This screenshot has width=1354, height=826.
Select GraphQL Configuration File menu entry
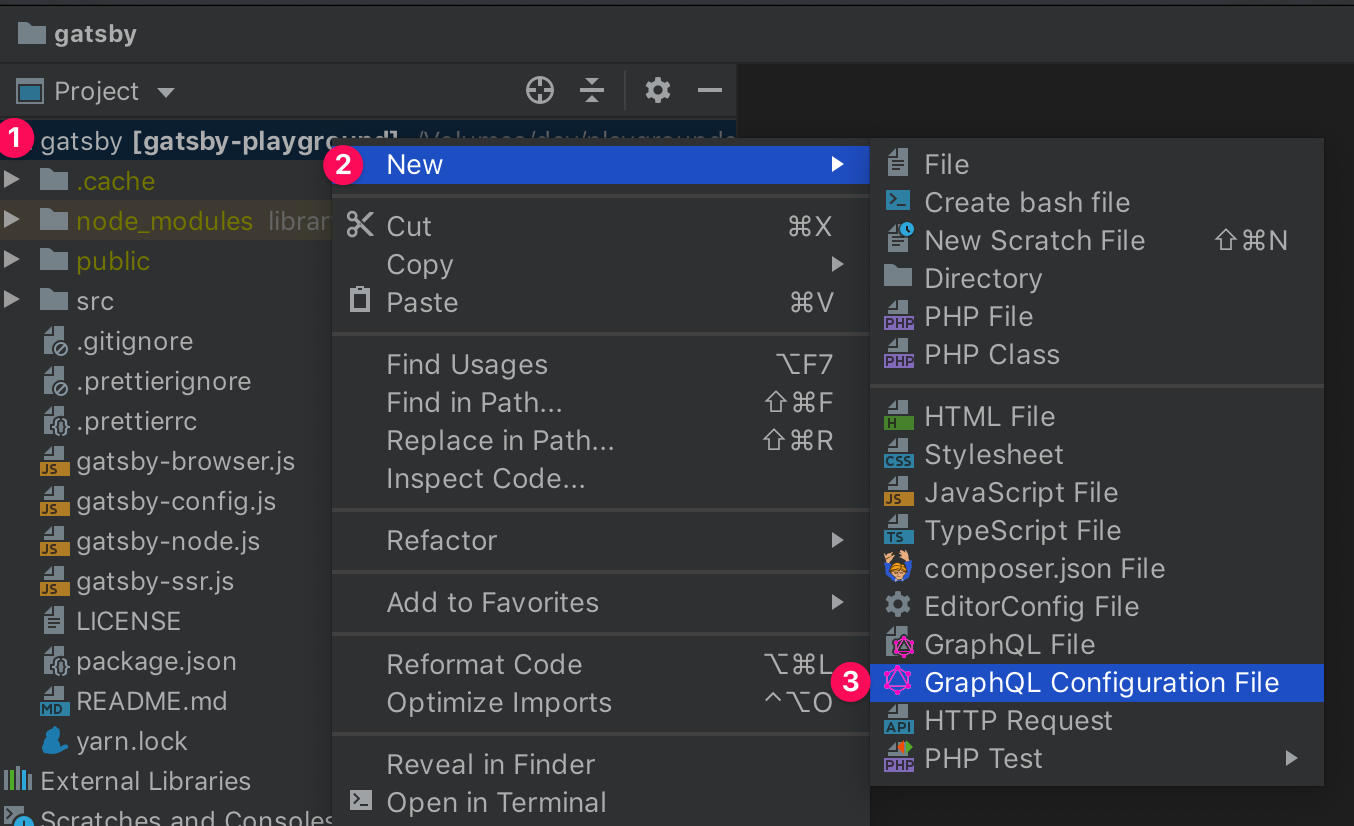coord(1101,683)
